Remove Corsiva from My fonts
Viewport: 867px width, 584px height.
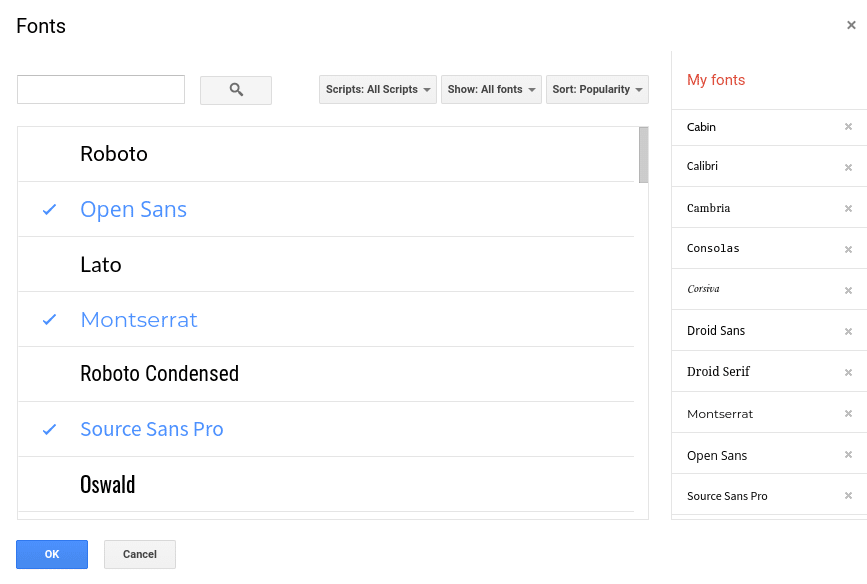click(848, 290)
